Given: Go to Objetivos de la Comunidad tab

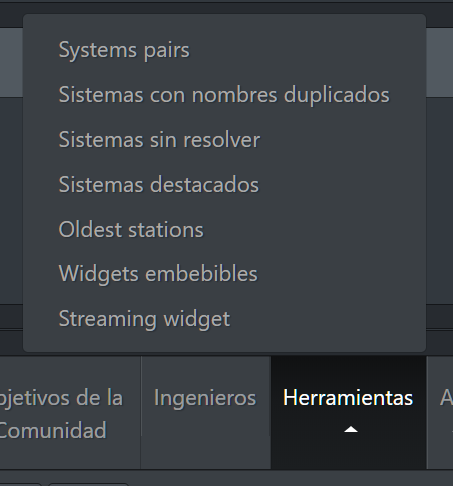Looking at the screenshot, I should [68, 412].
